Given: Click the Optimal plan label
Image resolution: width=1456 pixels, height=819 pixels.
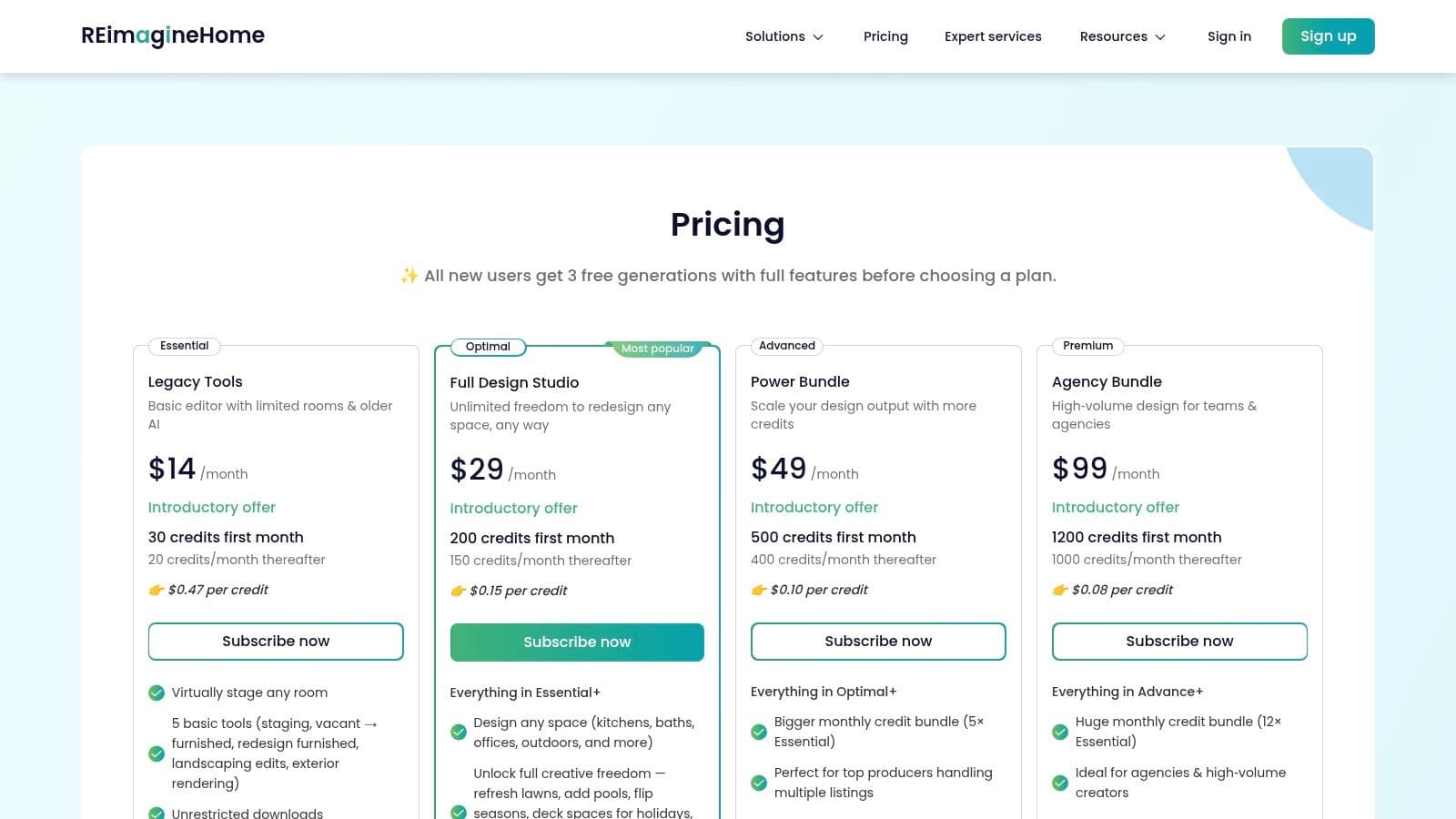Looking at the screenshot, I should pyautogui.click(x=488, y=346).
